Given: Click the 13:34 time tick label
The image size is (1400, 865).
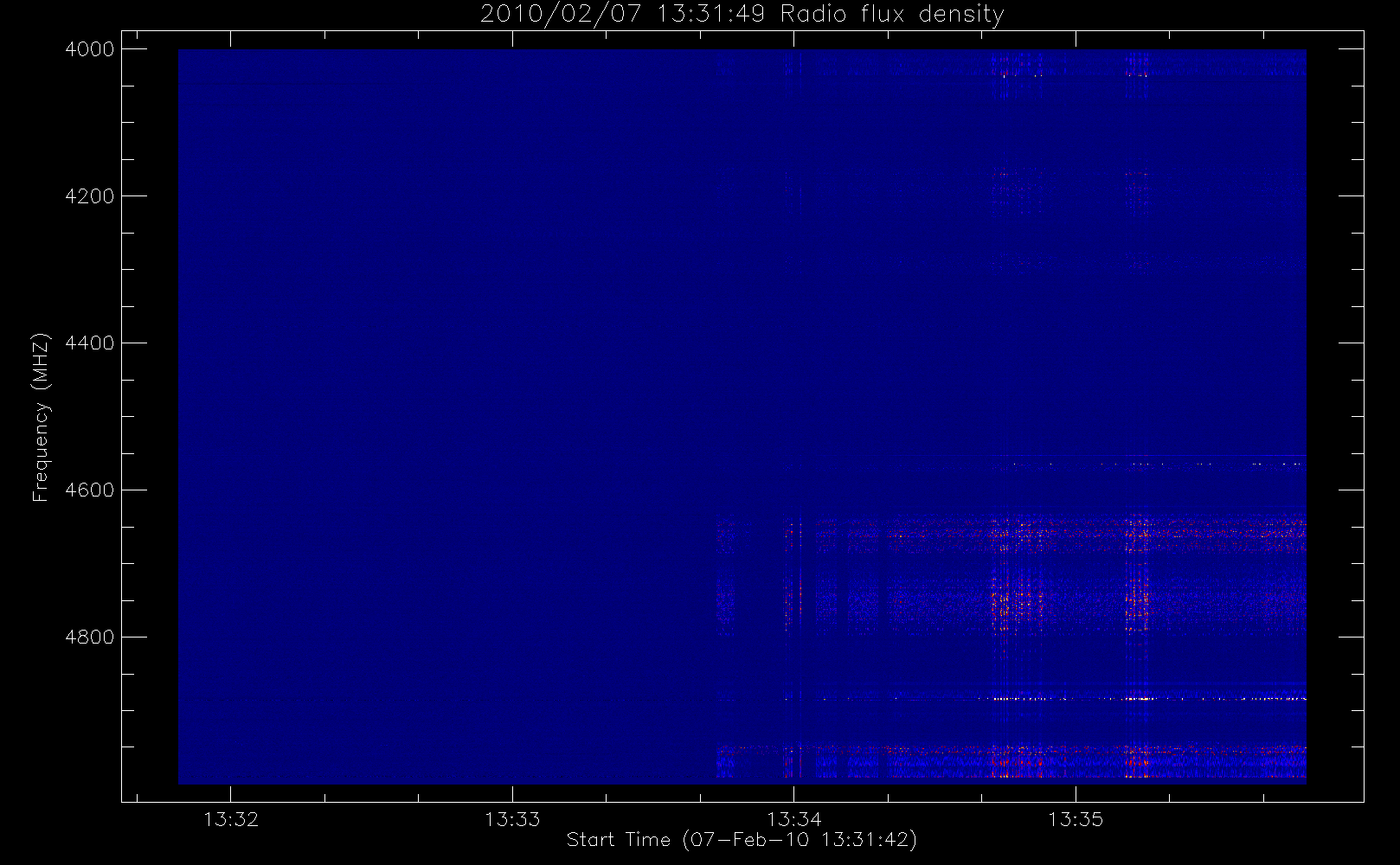Looking at the screenshot, I should [794, 819].
